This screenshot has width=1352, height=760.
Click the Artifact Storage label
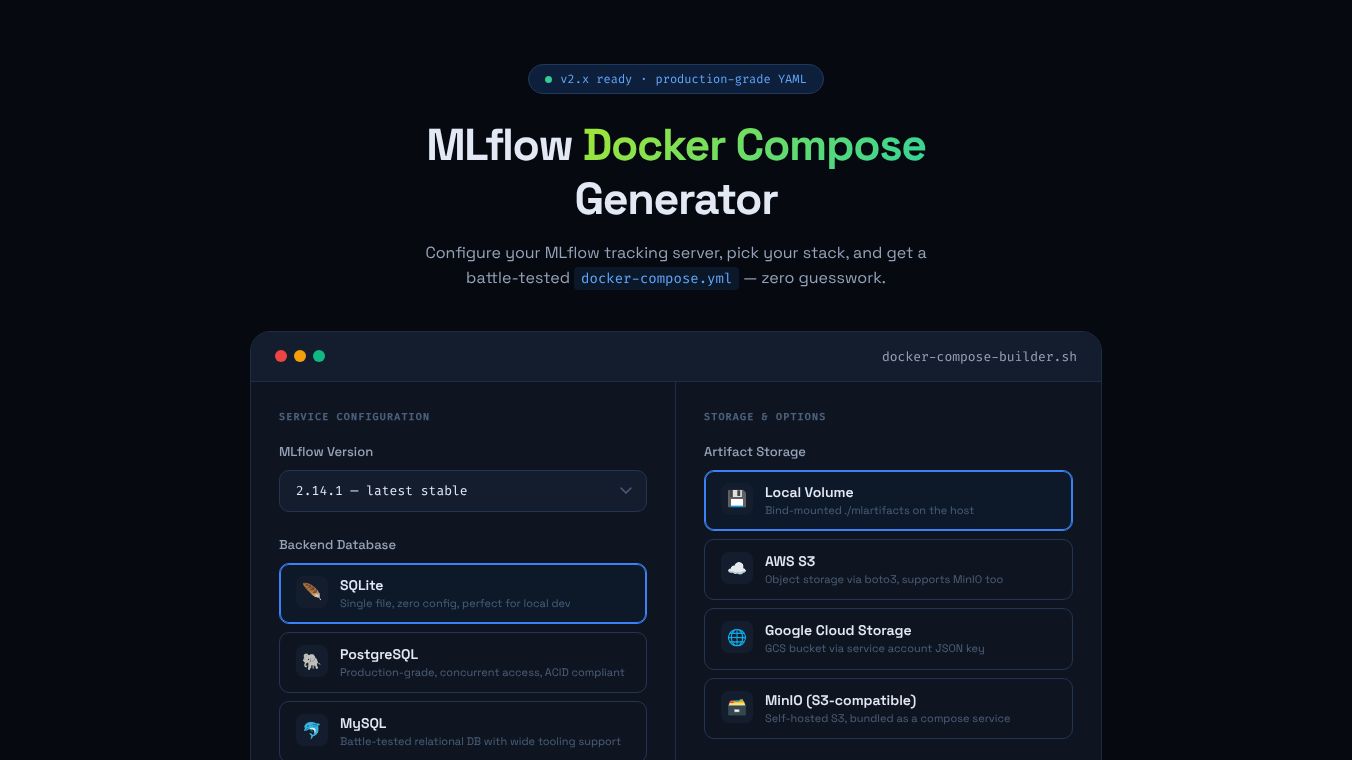tap(755, 452)
